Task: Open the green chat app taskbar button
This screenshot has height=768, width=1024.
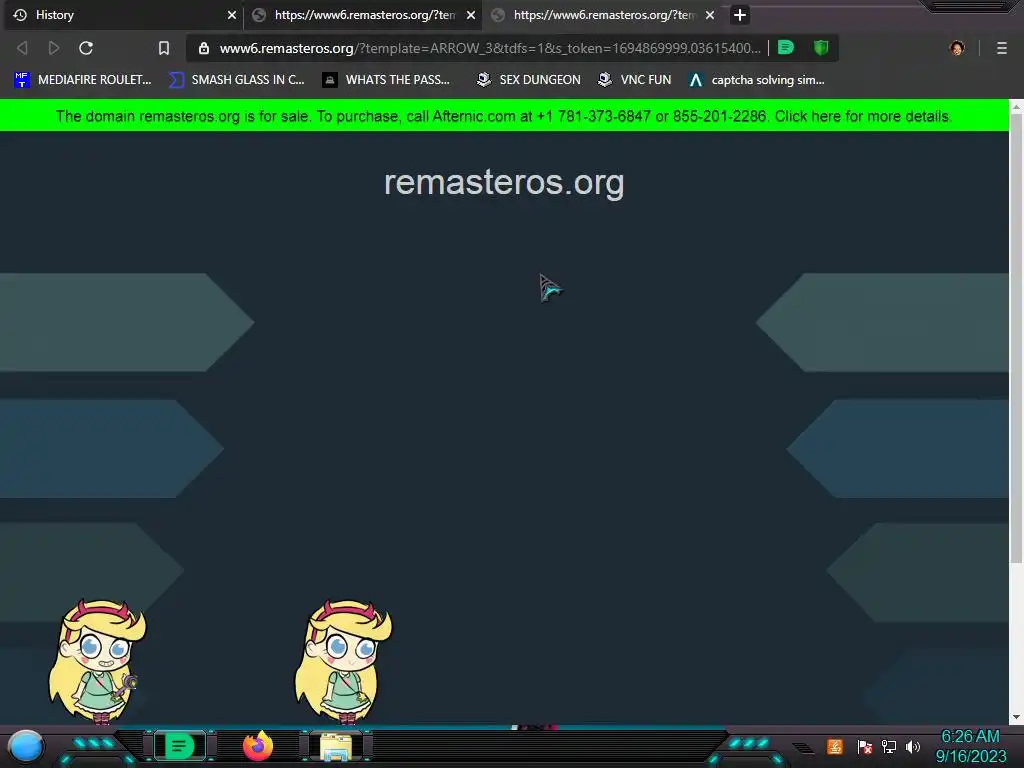Action: [x=179, y=746]
